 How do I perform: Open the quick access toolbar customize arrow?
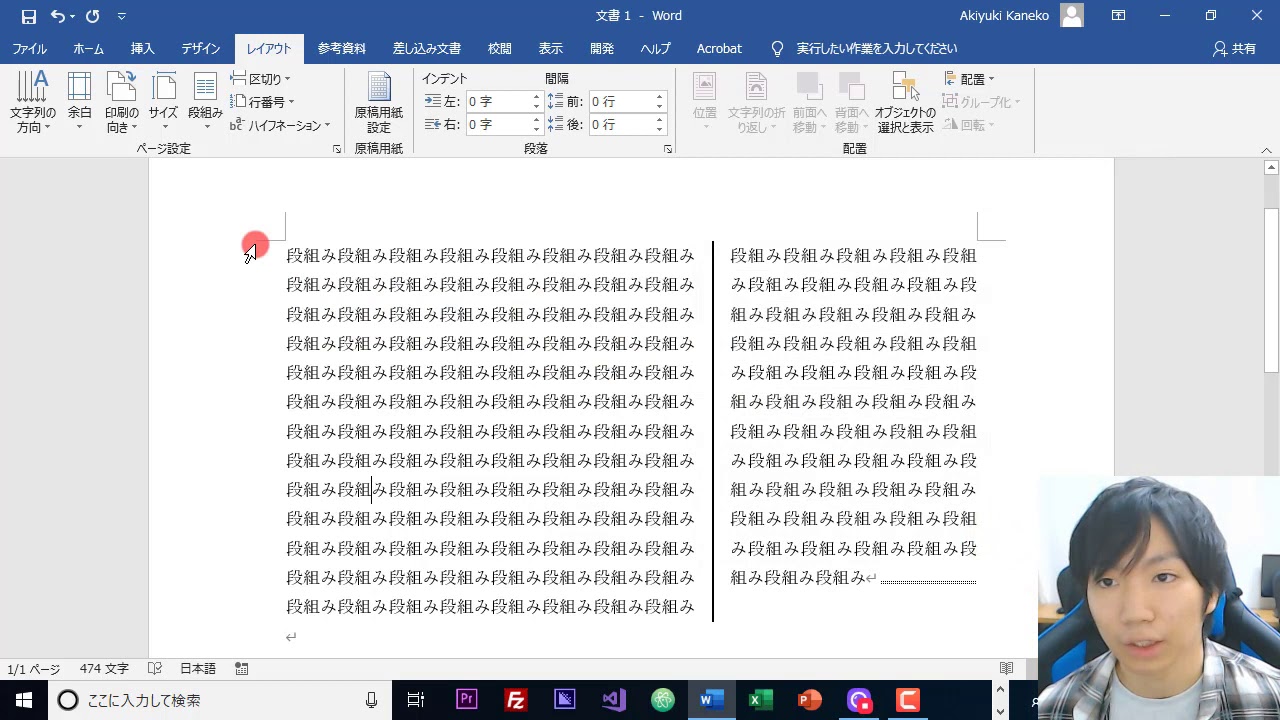[121, 16]
